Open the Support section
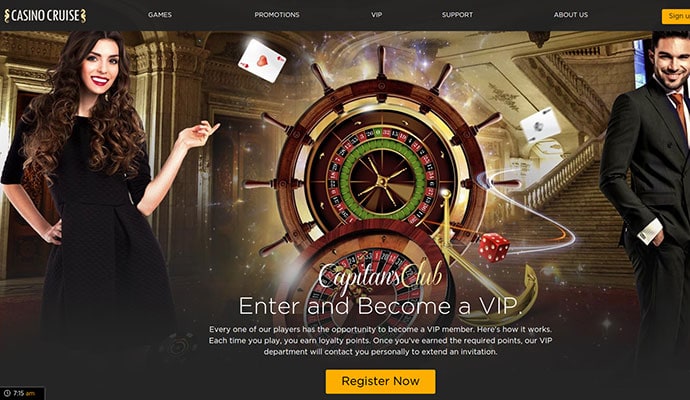Viewport: 690px width, 400px height. pos(457,15)
